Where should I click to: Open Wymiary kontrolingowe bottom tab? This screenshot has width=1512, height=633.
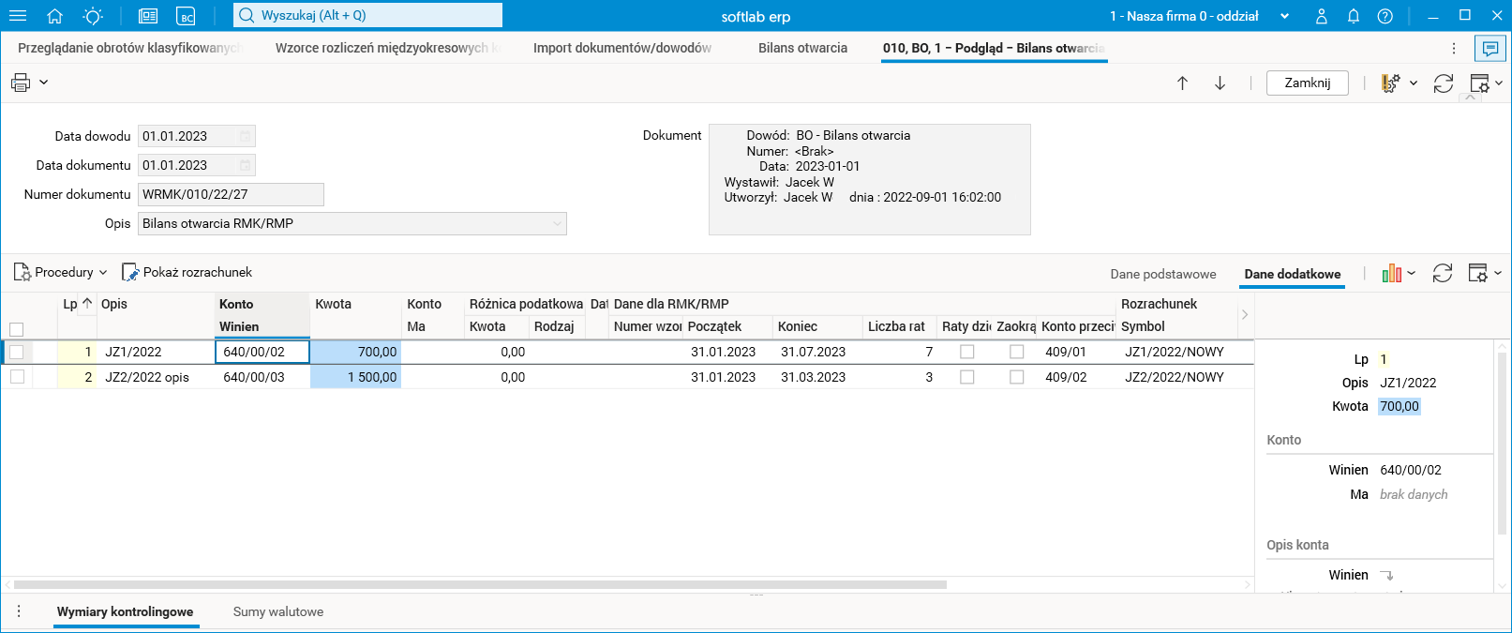click(125, 611)
